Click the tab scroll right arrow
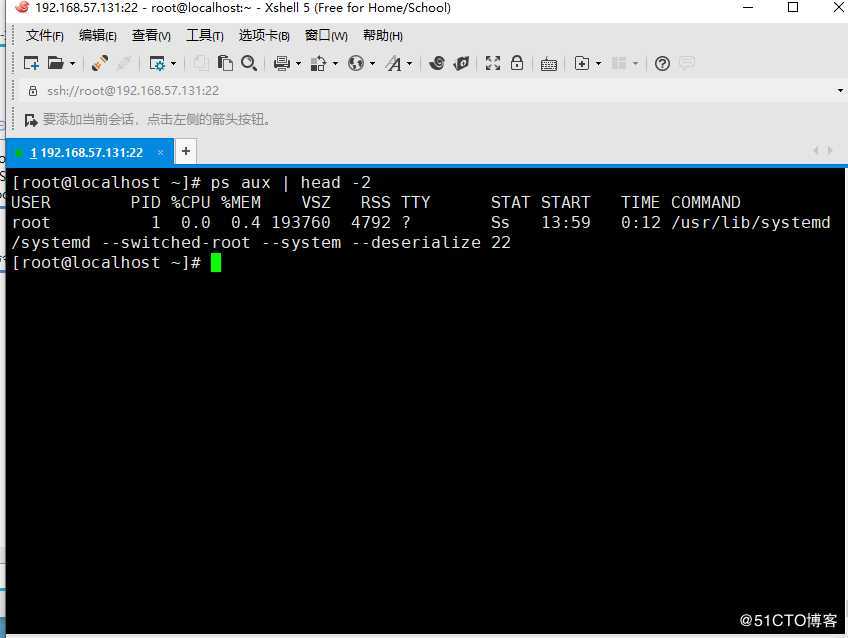 (830, 151)
